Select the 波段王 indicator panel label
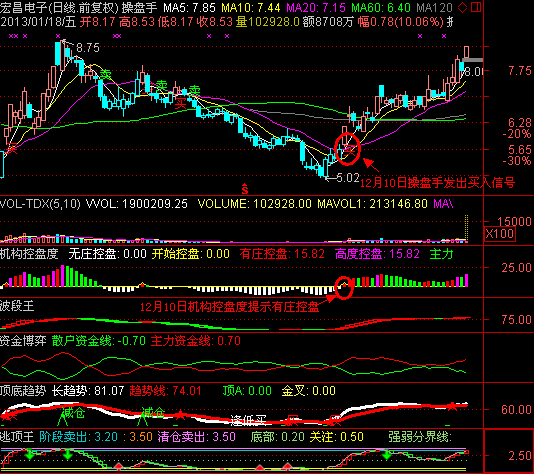The image size is (534, 474). click(x=17, y=306)
